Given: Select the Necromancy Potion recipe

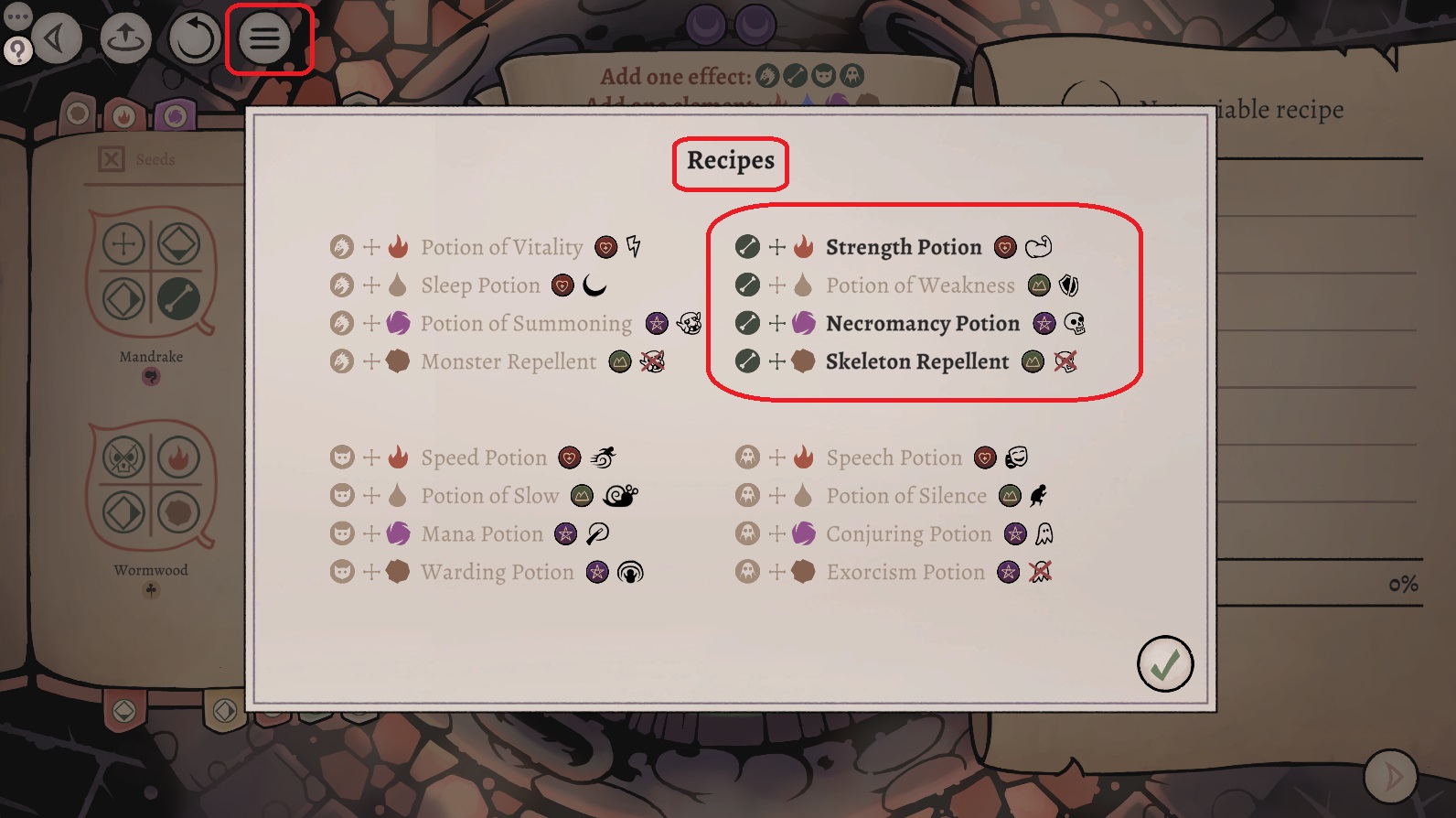Looking at the screenshot, I should [x=922, y=324].
